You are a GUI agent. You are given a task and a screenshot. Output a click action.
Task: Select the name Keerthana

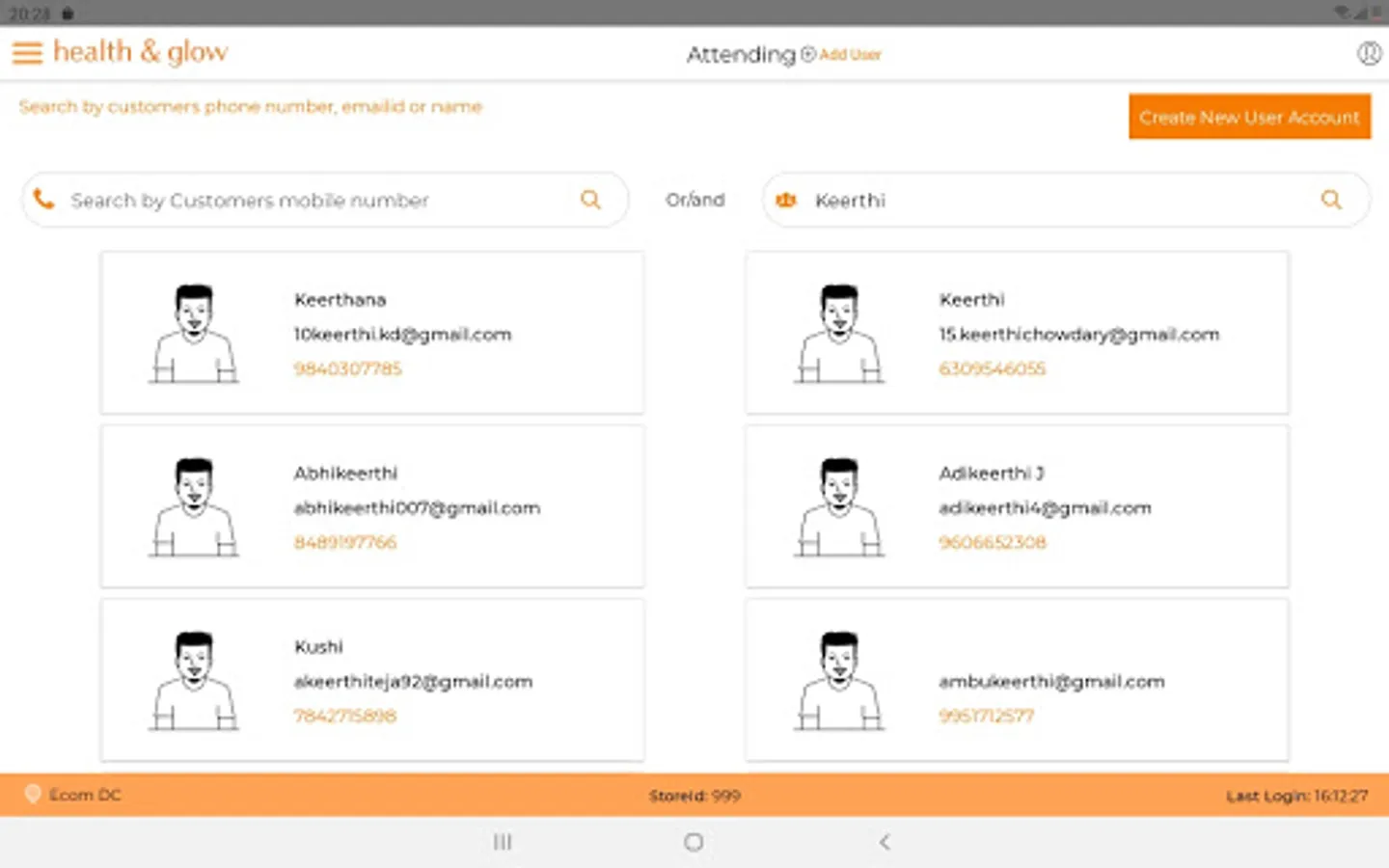pyautogui.click(x=340, y=300)
